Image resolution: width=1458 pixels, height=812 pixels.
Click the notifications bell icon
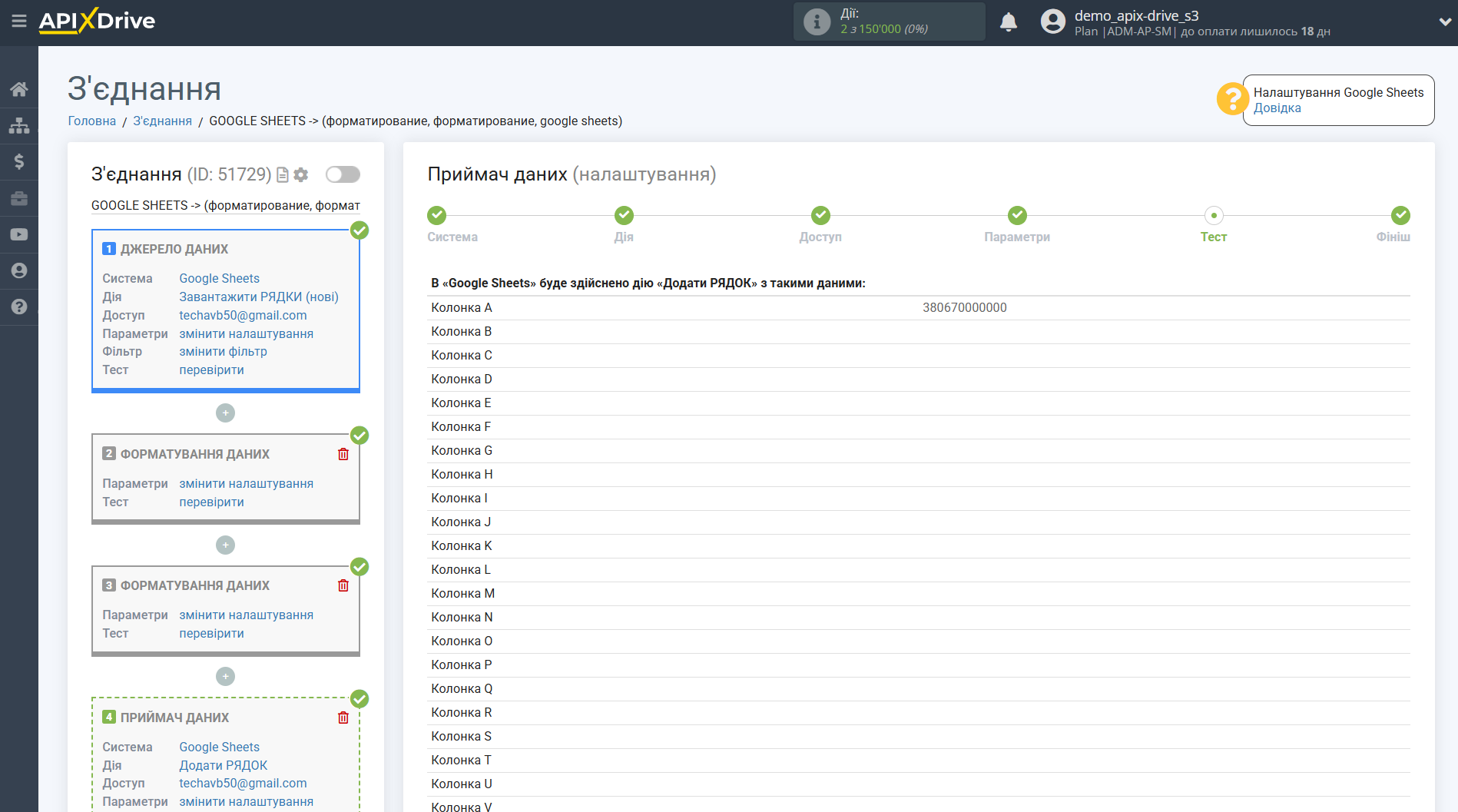click(1009, 22)
